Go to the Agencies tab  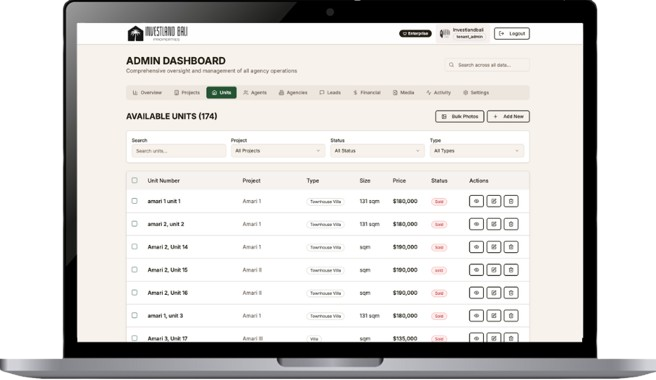(293, 92)
